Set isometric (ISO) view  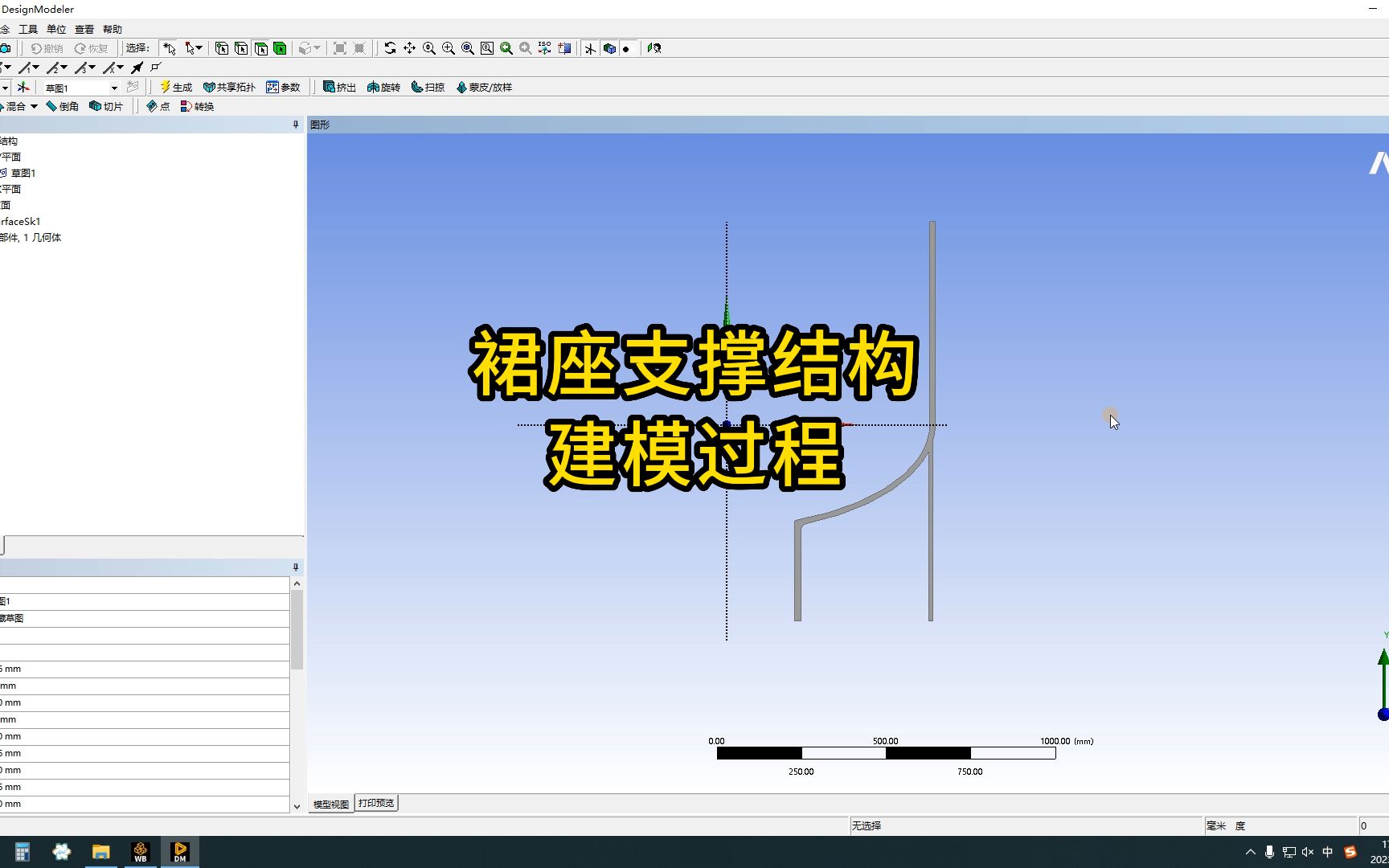coord(544,48)
